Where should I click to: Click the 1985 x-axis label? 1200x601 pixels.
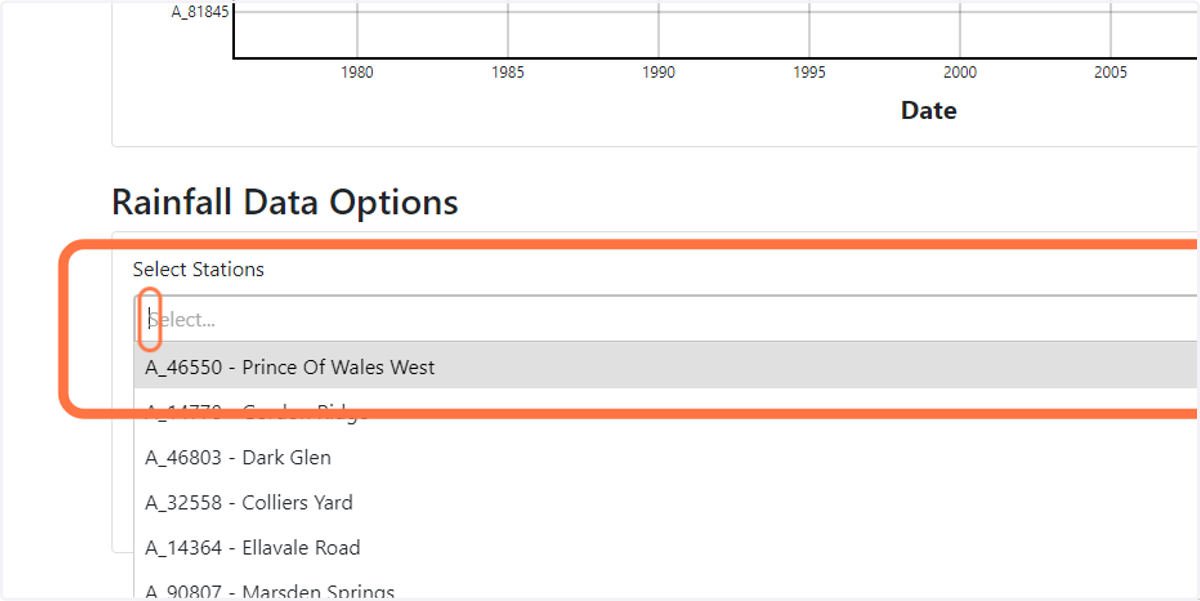[508, 72]
